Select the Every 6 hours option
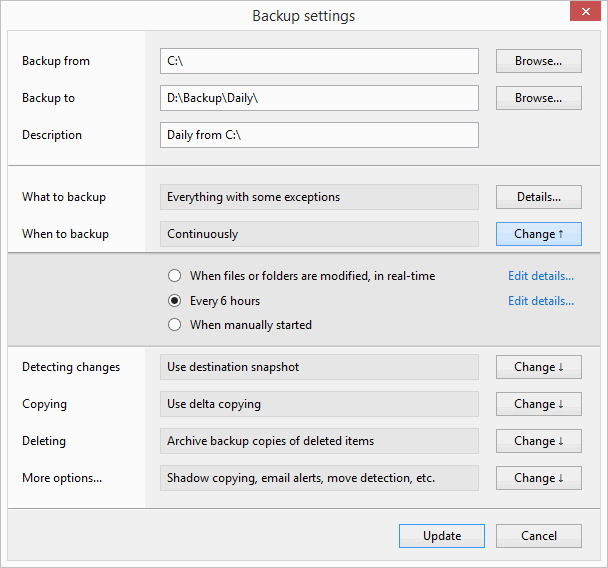 point(175,301)
